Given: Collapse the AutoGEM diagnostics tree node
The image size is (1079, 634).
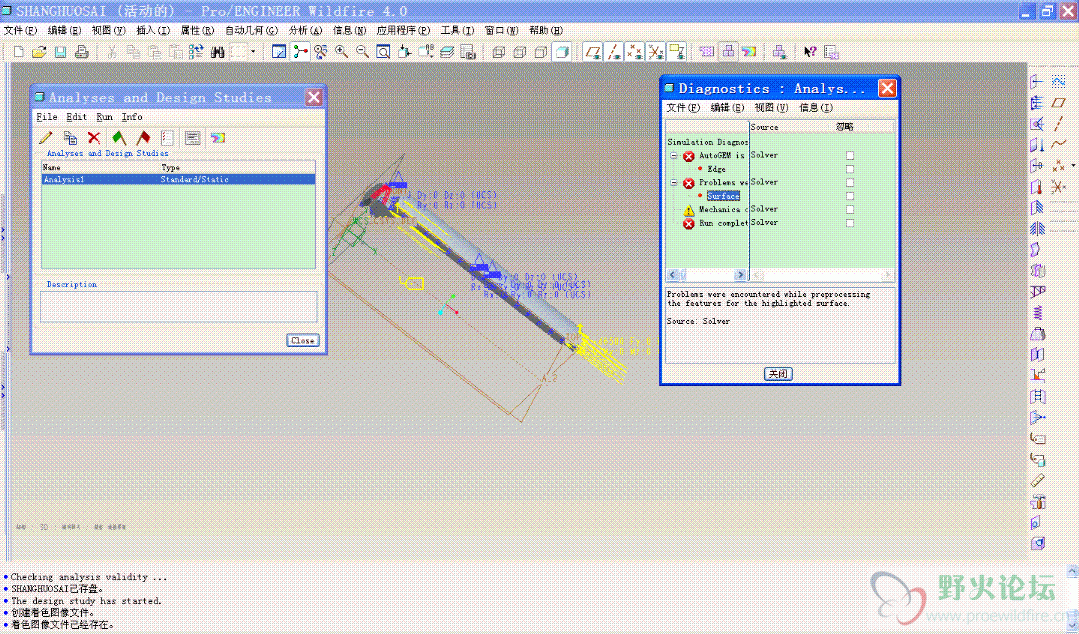Looking at the screenshot, I should [674, 156].
